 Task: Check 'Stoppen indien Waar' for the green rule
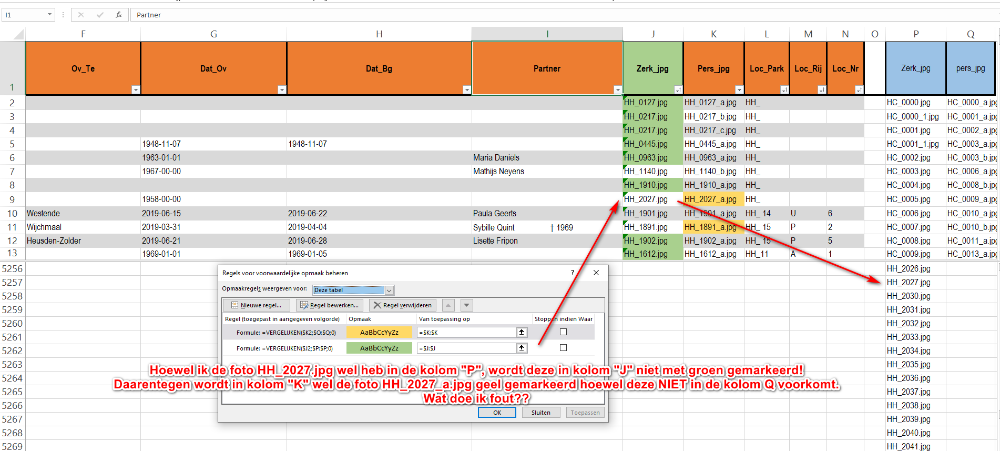(562, 348)
